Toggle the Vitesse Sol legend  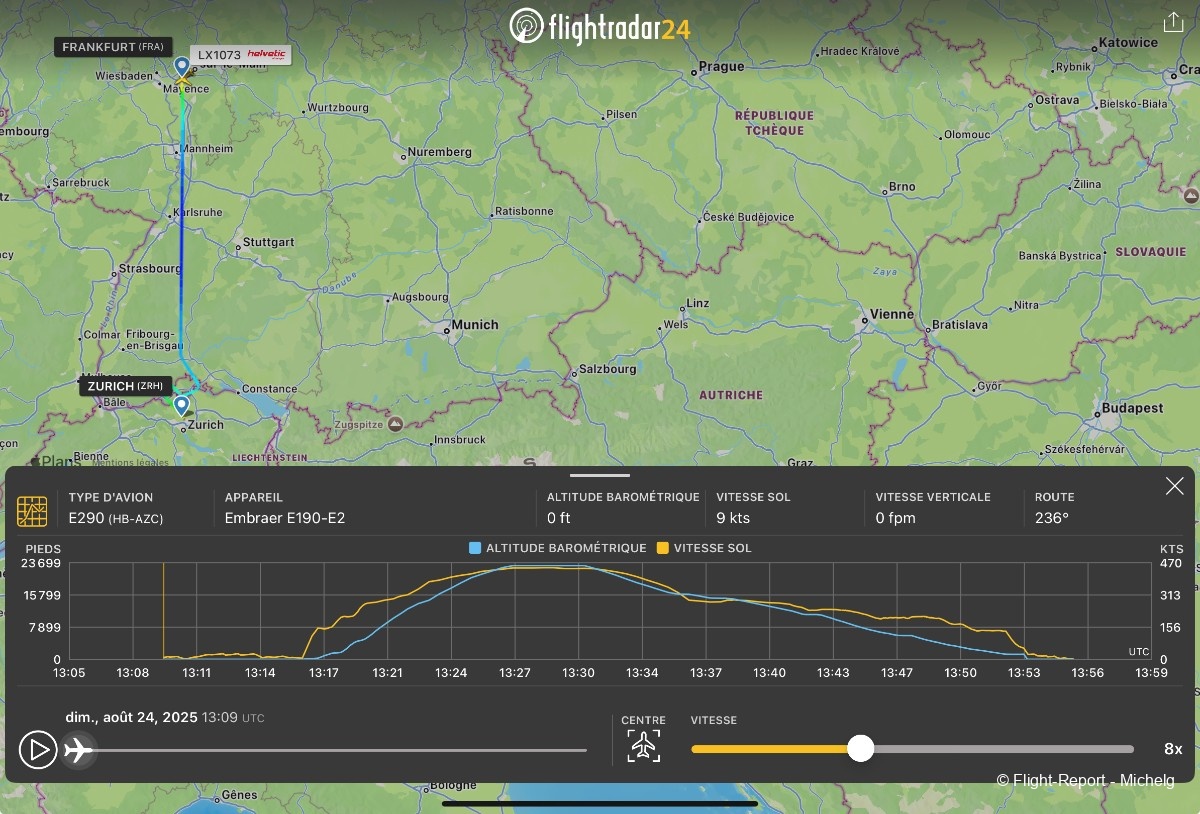704,548
